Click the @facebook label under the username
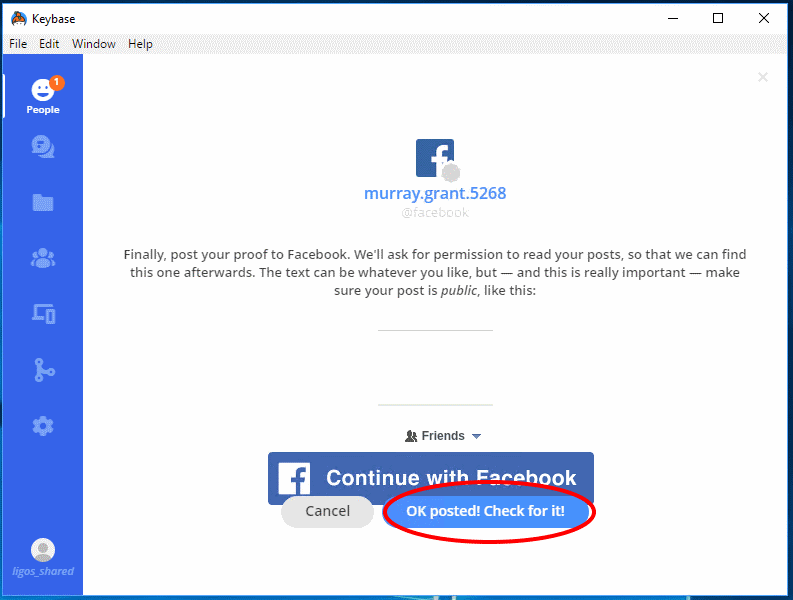 (435, 212)
